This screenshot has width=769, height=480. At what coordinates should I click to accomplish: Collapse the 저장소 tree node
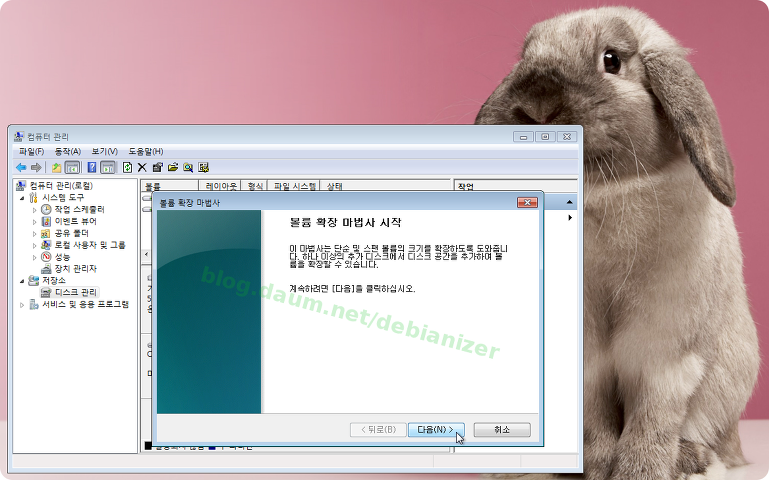(22, 281)
